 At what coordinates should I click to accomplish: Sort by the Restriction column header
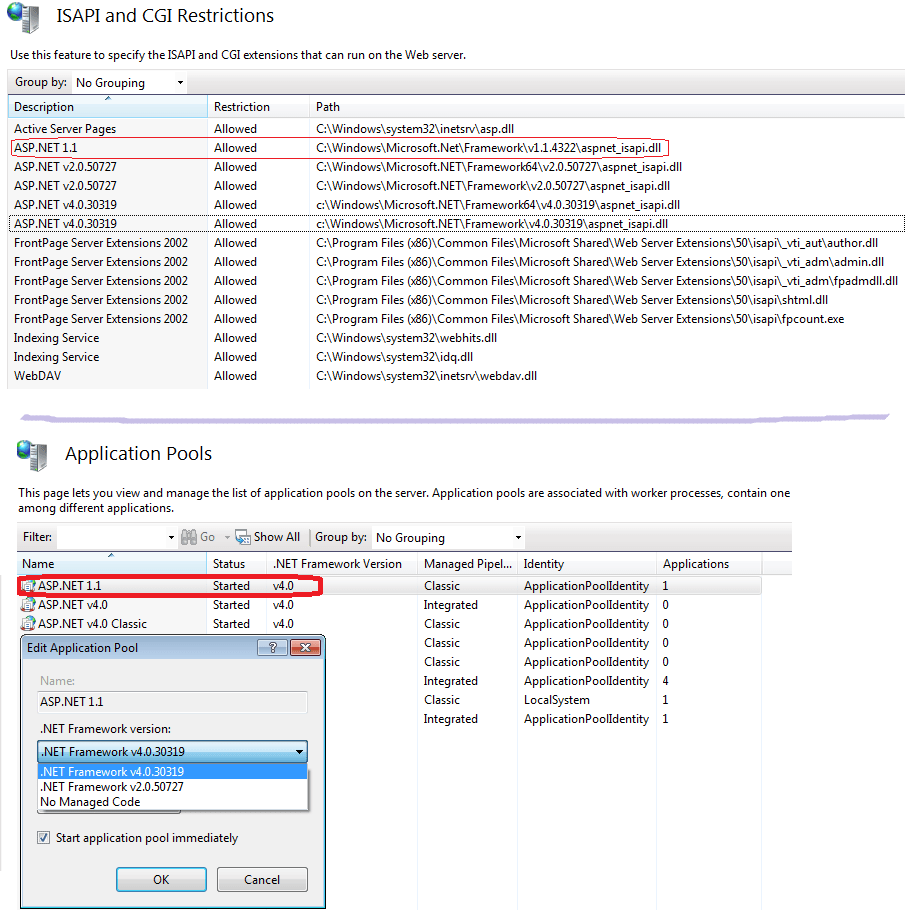coord(258,107)
